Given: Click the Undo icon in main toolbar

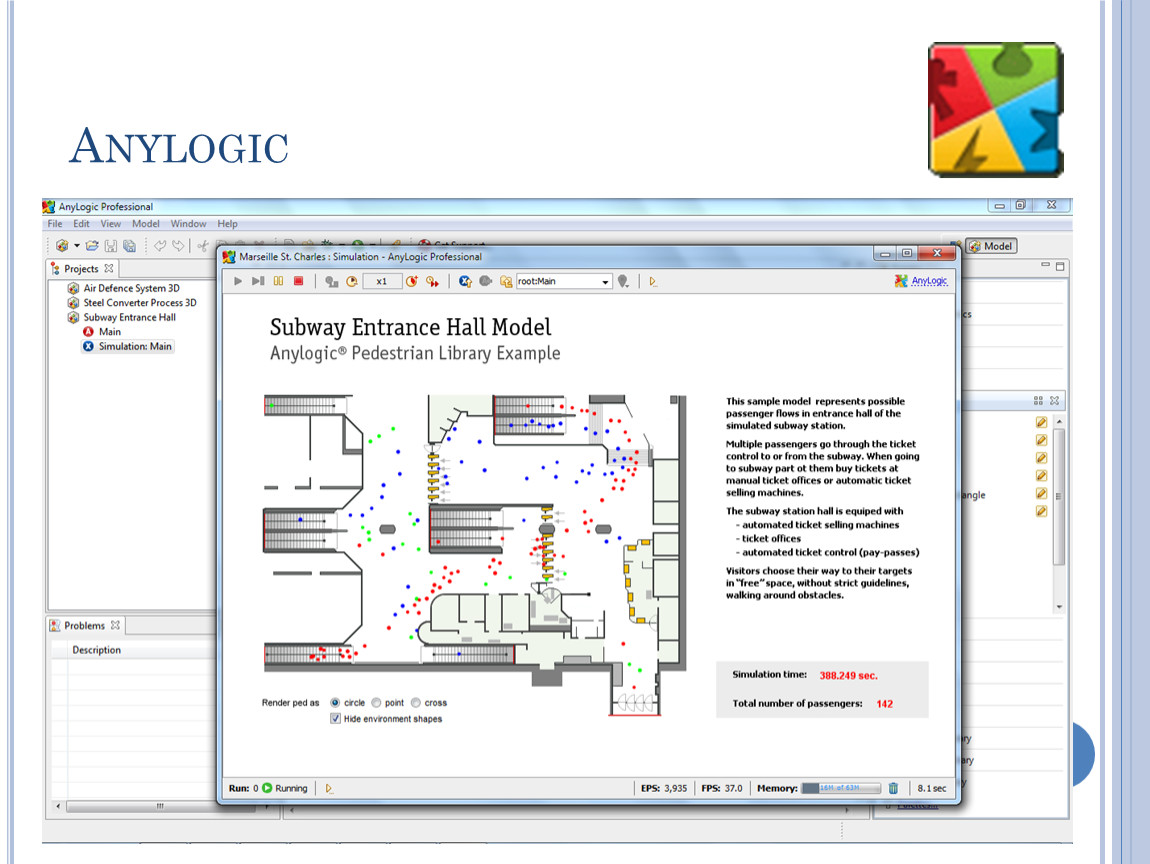Looking at the screenshot, I should tap(159, 246).
